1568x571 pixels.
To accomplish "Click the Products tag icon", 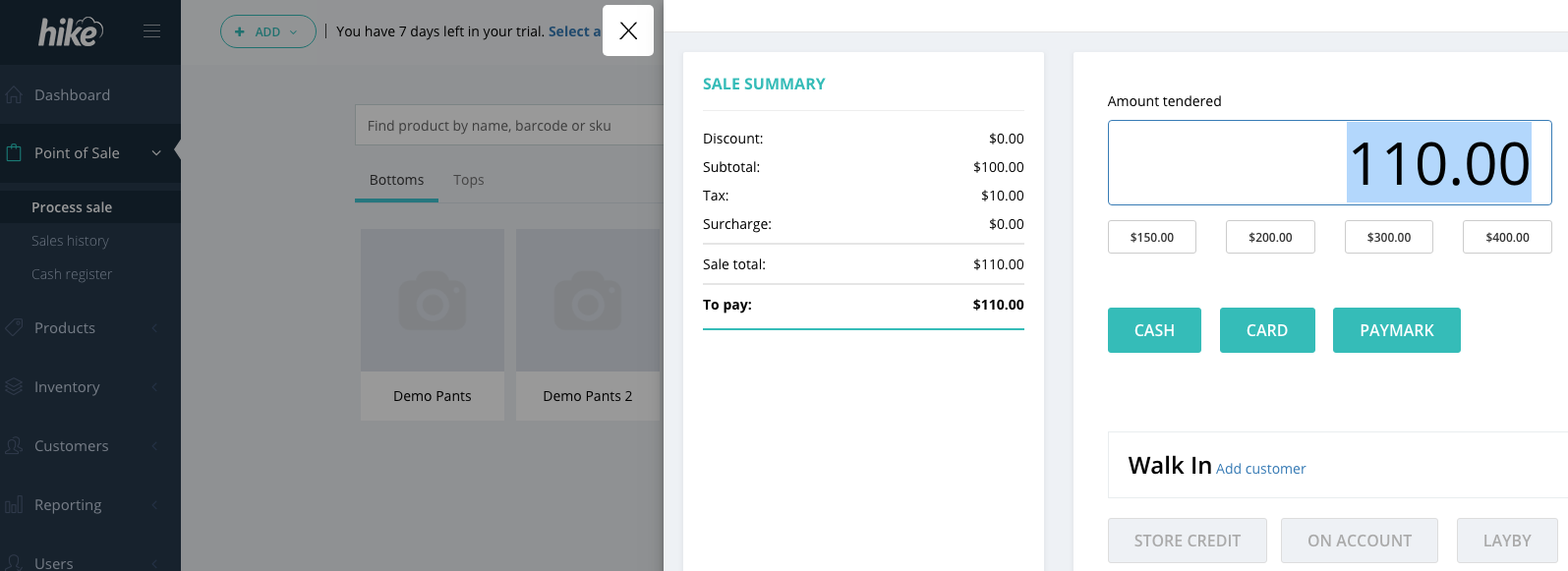I will [14, 328].
